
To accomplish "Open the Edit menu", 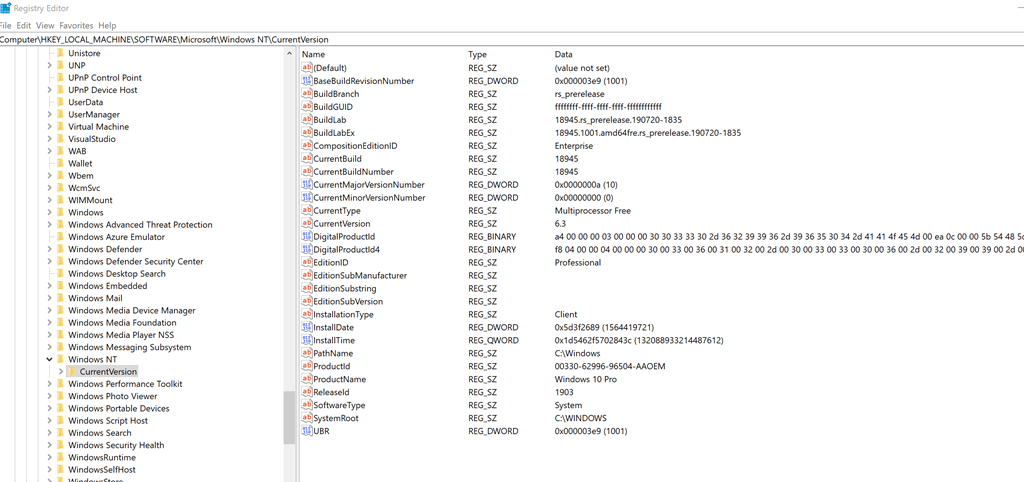I will (24, 25).
